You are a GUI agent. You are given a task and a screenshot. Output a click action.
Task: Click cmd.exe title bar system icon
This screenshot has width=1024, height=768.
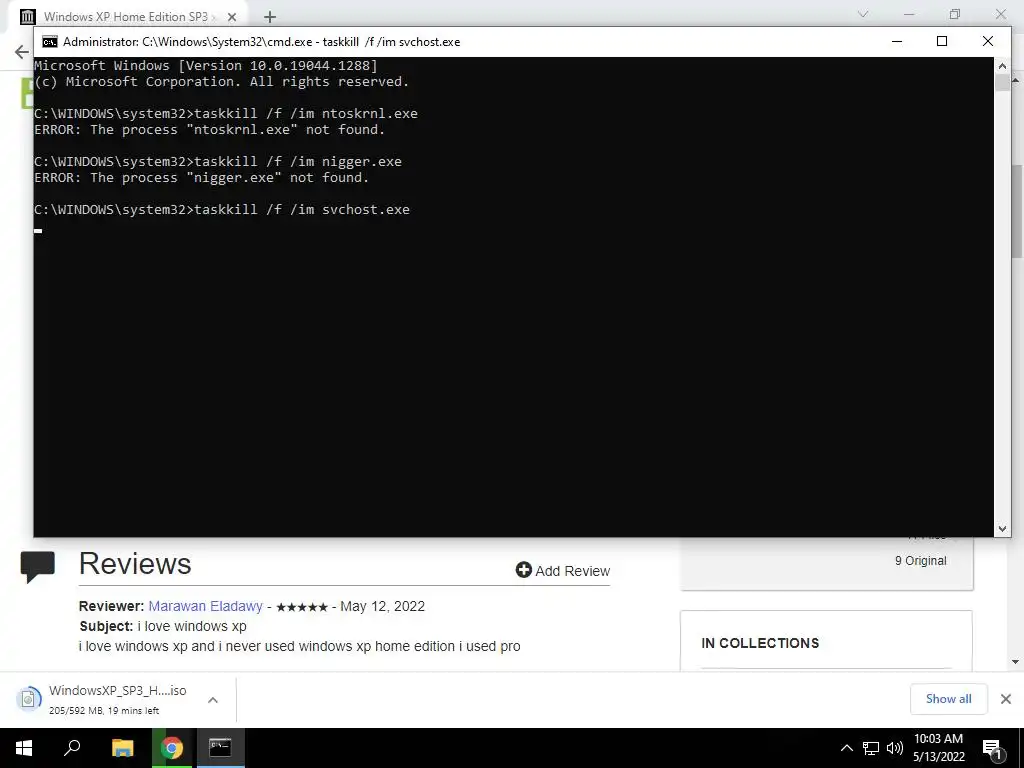tap(50, 42)
